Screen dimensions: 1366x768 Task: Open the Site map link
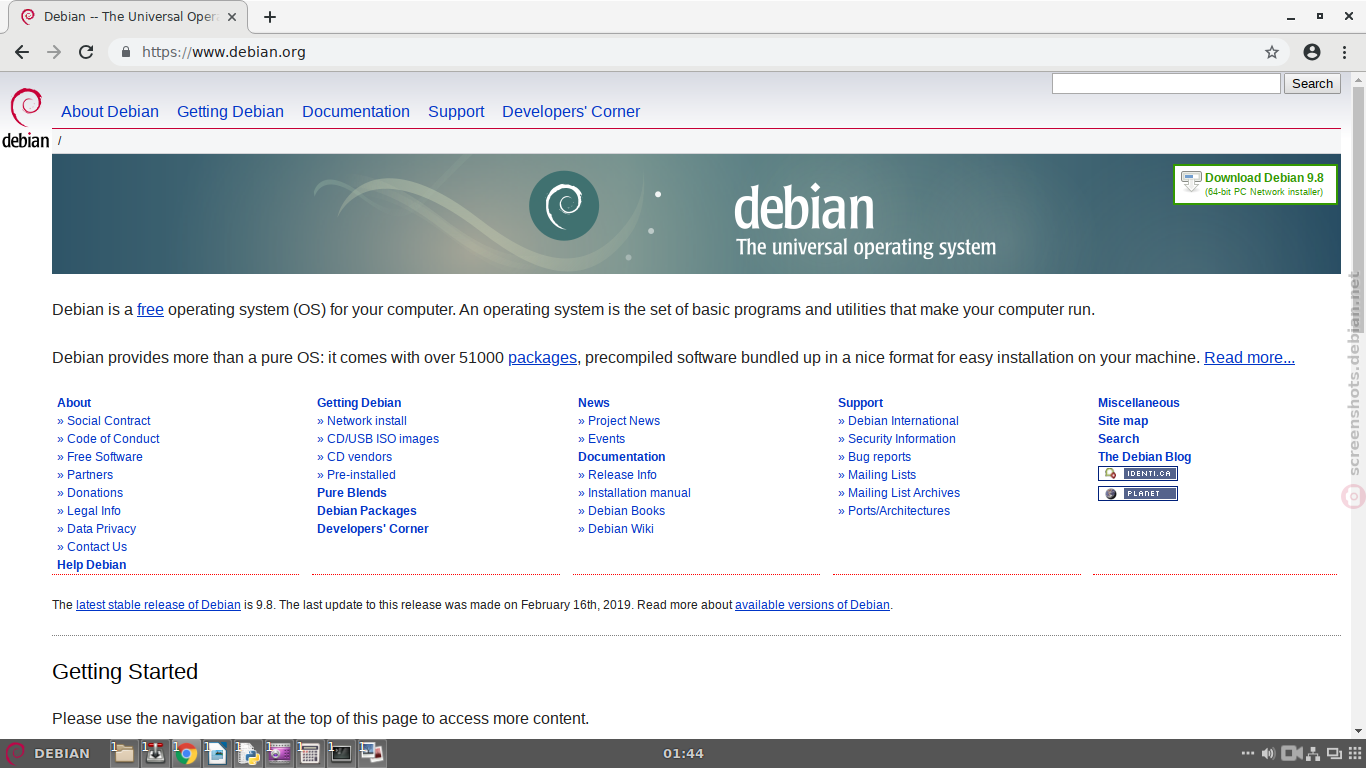coord(1123,421)
